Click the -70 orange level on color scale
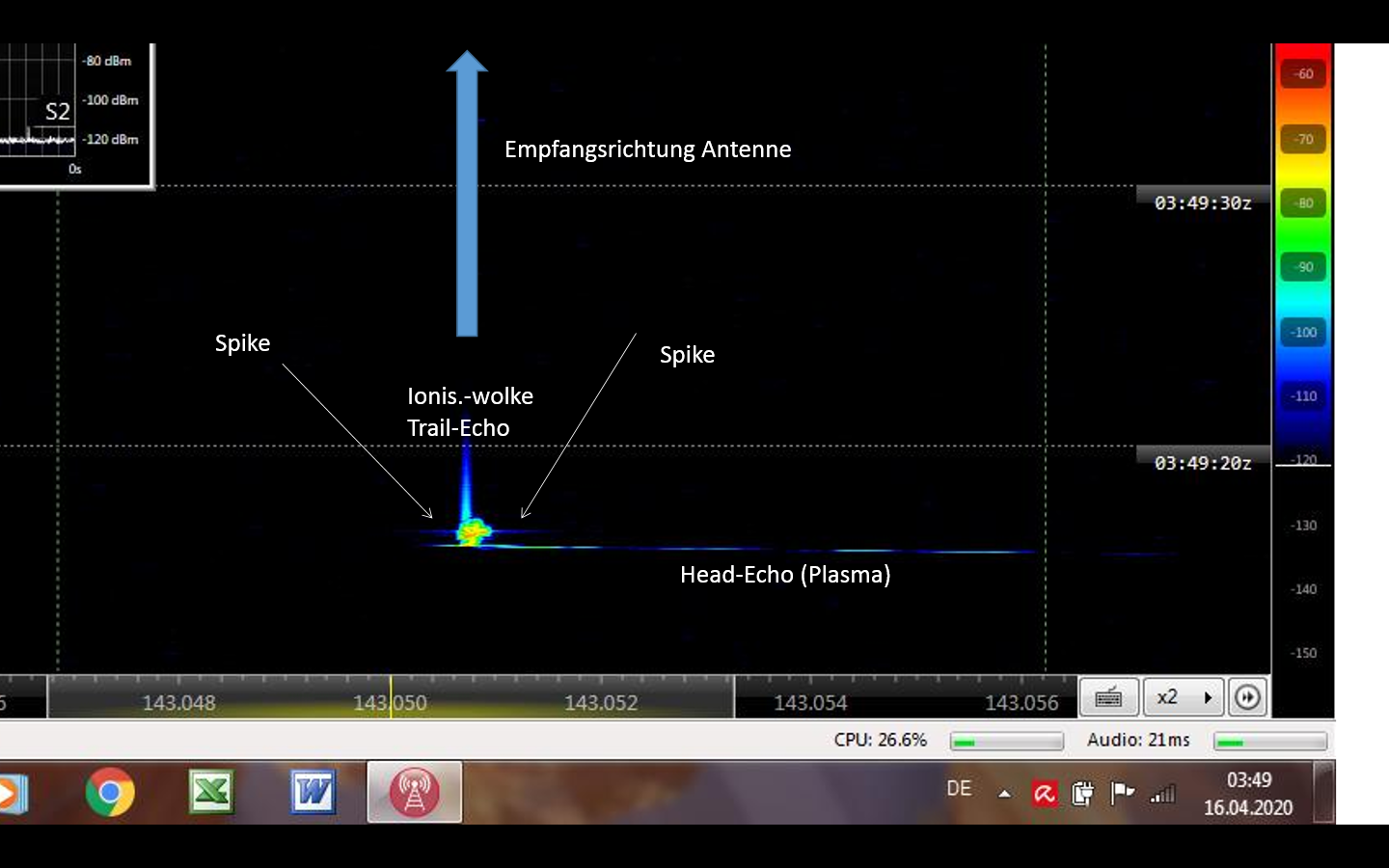The height and width of the screenshot is (868, 1389). pyautogui.click(x=1303, y=140)
